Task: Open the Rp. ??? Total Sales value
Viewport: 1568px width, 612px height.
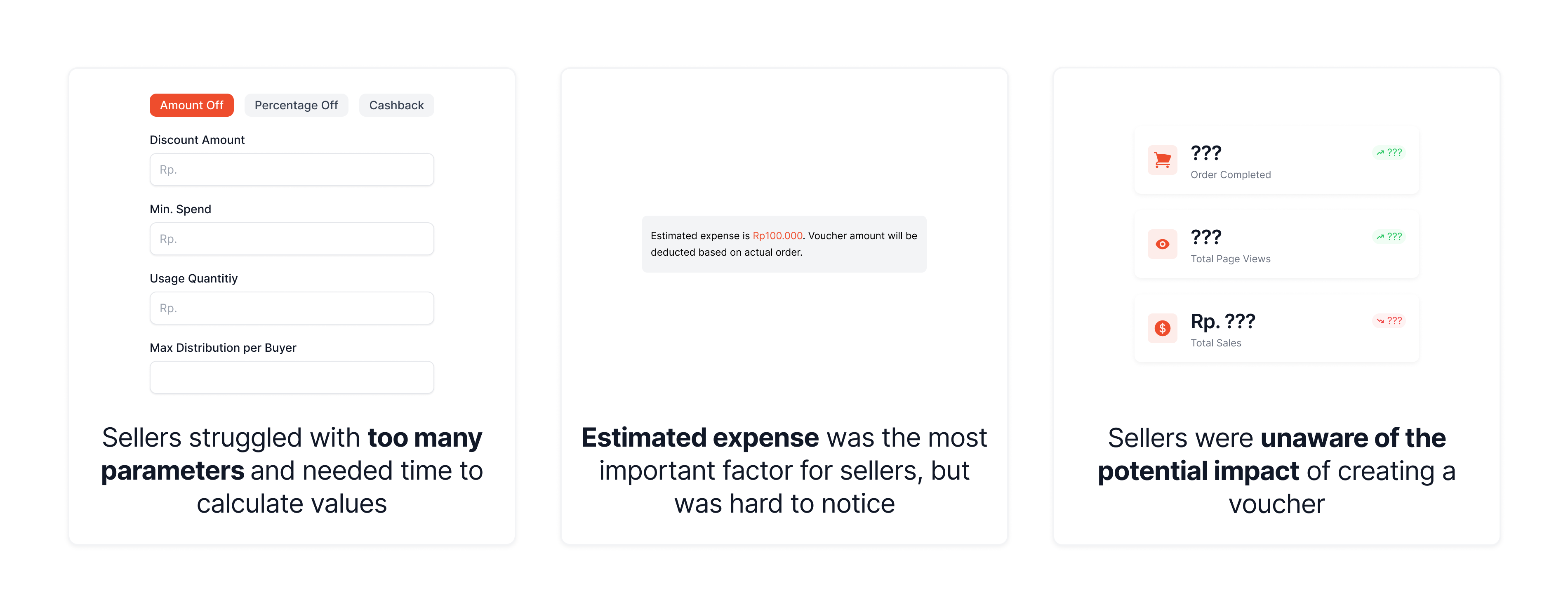Action: 1222,321
